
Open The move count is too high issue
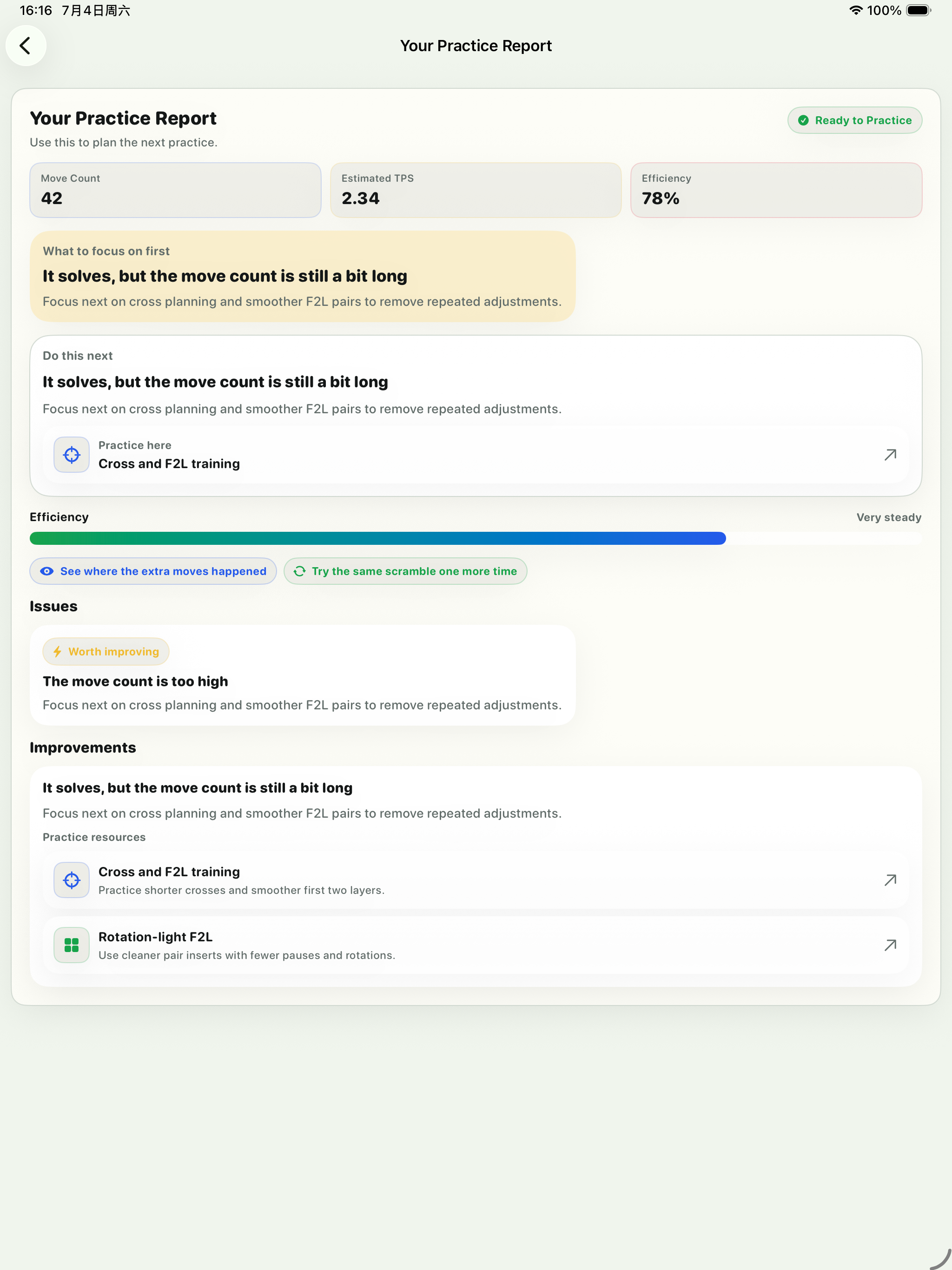[303, 675]
